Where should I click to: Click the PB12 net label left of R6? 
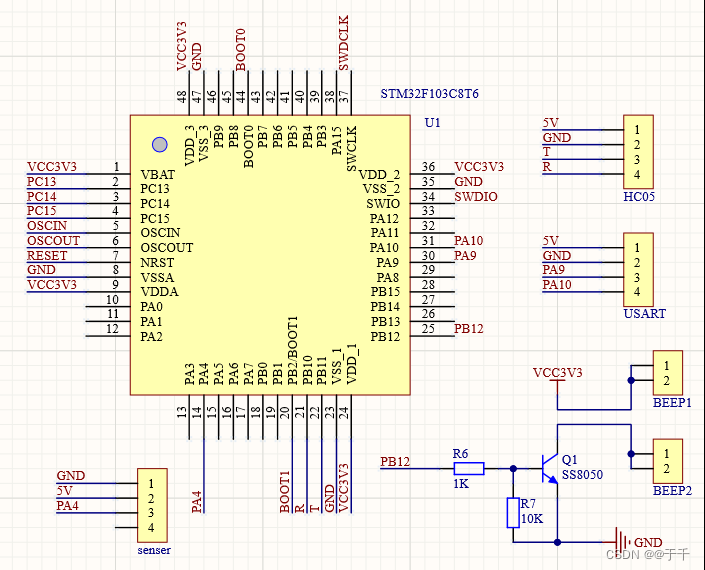point(395,462)
